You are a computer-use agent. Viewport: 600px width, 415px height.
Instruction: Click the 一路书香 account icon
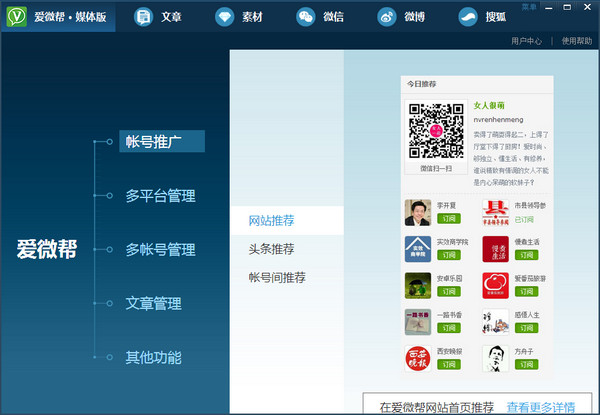418,322
